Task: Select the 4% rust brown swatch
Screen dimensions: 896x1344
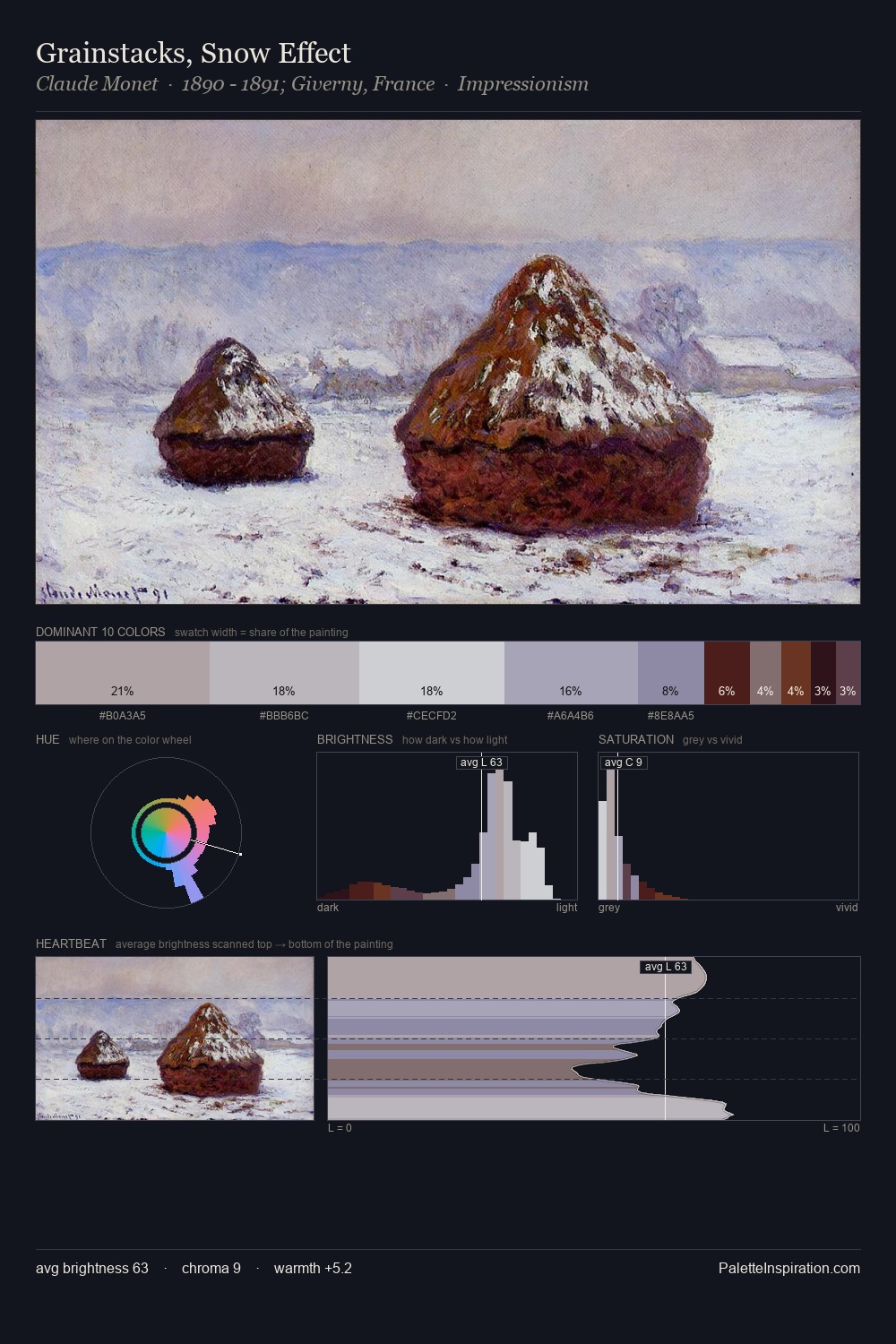Action: [x=796, y=673]
